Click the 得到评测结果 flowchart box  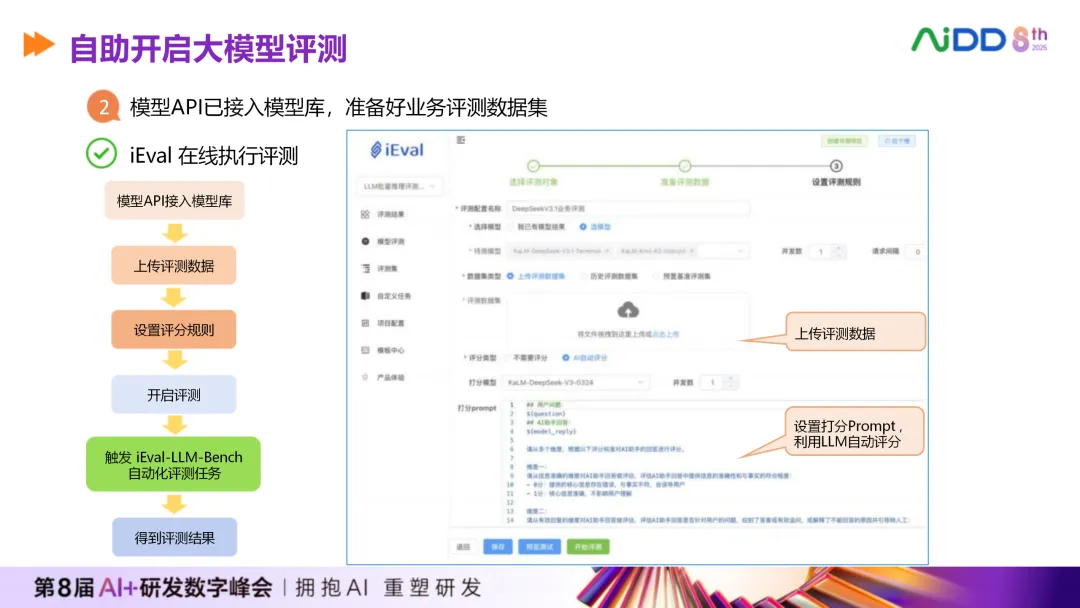(x=174, y=537)
